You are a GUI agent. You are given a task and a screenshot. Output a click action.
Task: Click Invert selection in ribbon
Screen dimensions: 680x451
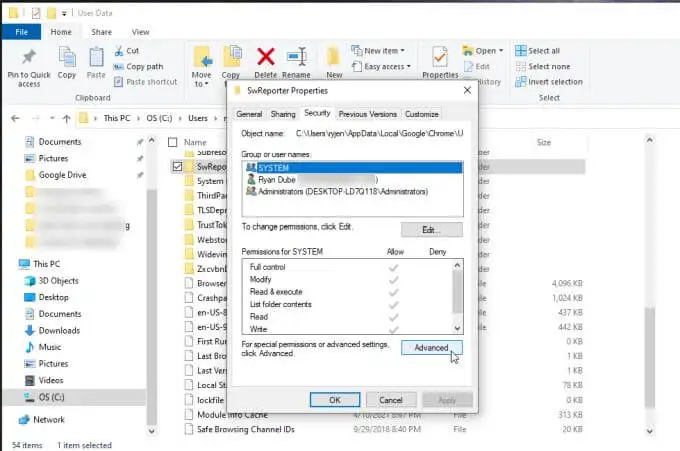click(x=549, y=82)
